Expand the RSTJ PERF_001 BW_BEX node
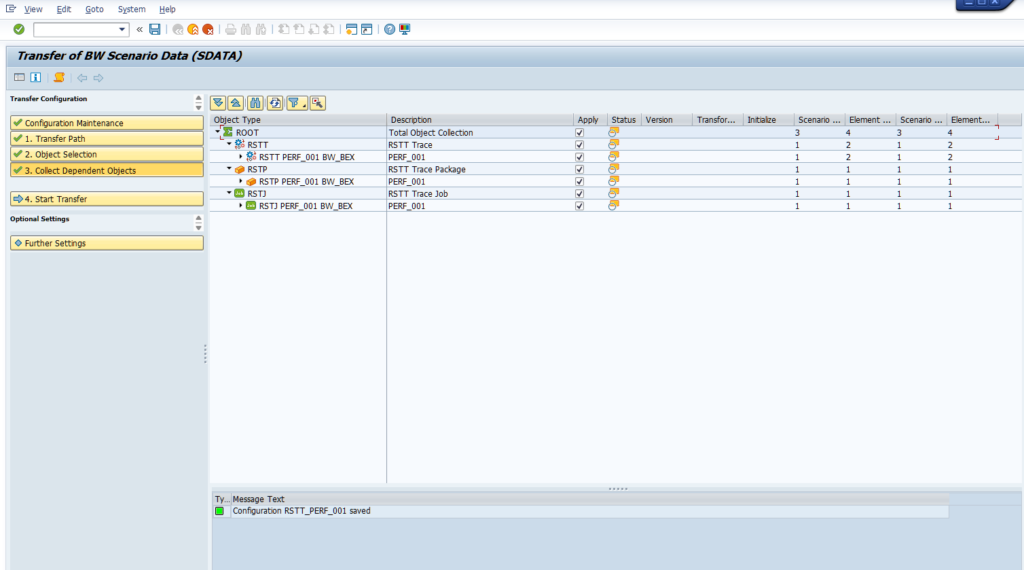1024x570 pixels. point(241,206)
